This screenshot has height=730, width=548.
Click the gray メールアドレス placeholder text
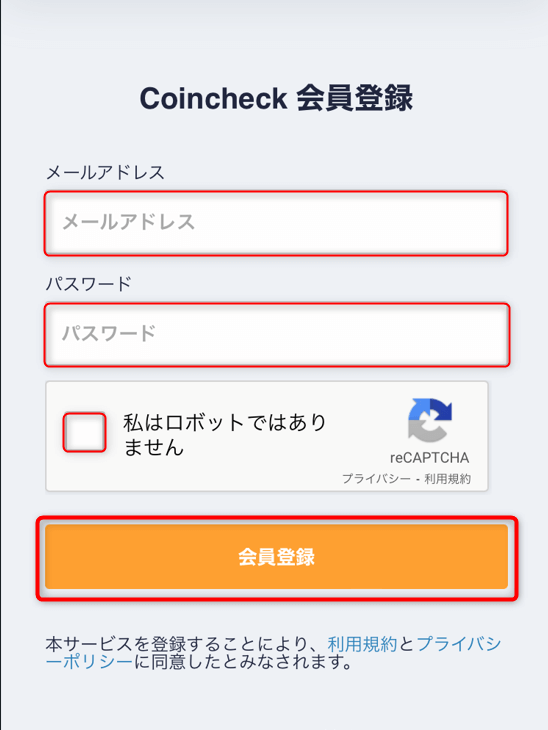coord(129,222)
